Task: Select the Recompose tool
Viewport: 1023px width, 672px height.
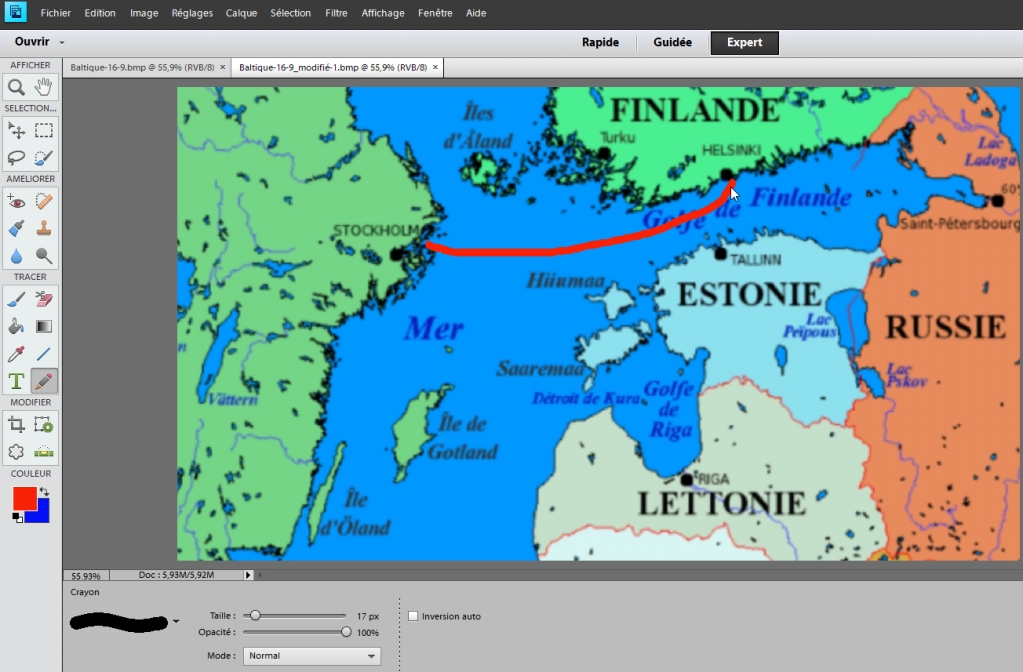Action: [44, 425]
